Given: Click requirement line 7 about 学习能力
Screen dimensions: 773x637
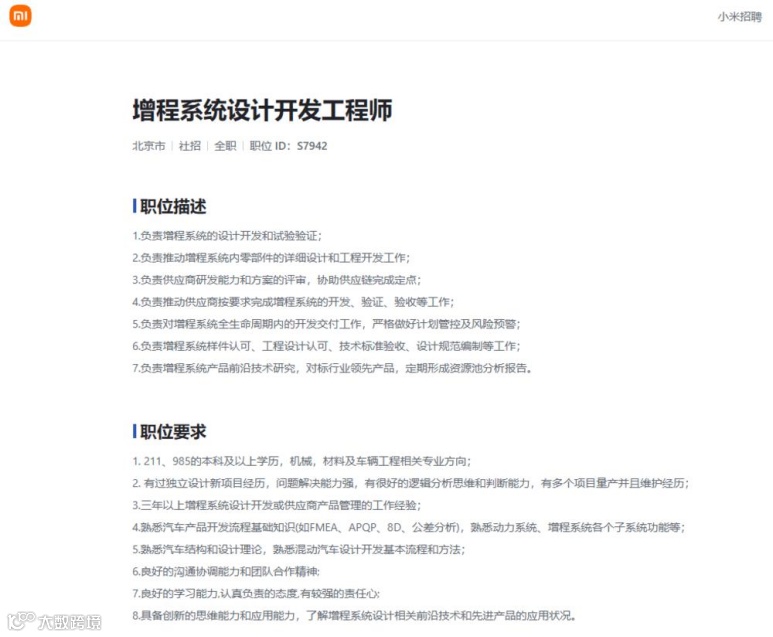Looking at the screenshot, I should (x=256, y=594).
